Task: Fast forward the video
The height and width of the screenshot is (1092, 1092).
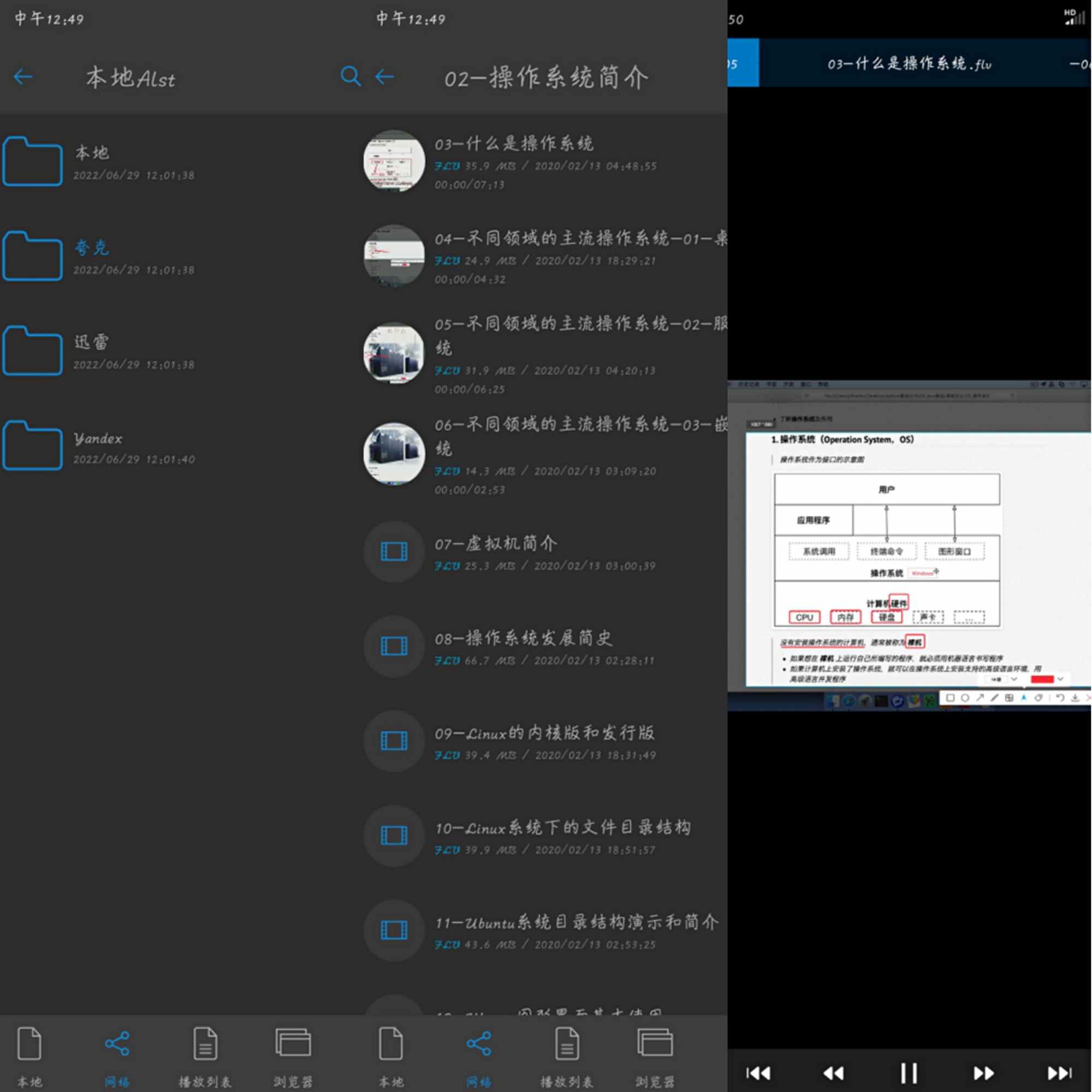Action: tap(984, 1073)
